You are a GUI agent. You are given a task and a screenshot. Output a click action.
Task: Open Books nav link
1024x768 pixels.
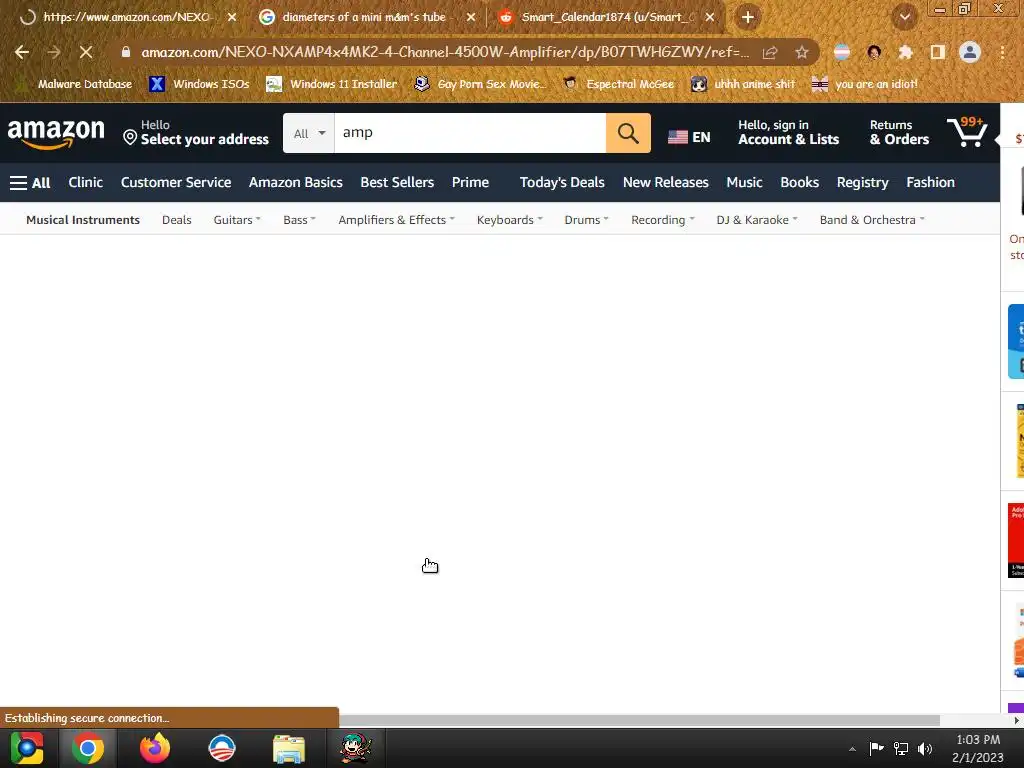(799, 183)
